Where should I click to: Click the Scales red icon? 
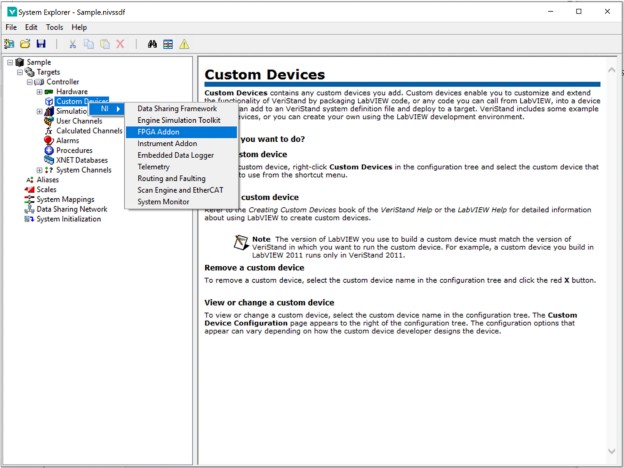29,189
